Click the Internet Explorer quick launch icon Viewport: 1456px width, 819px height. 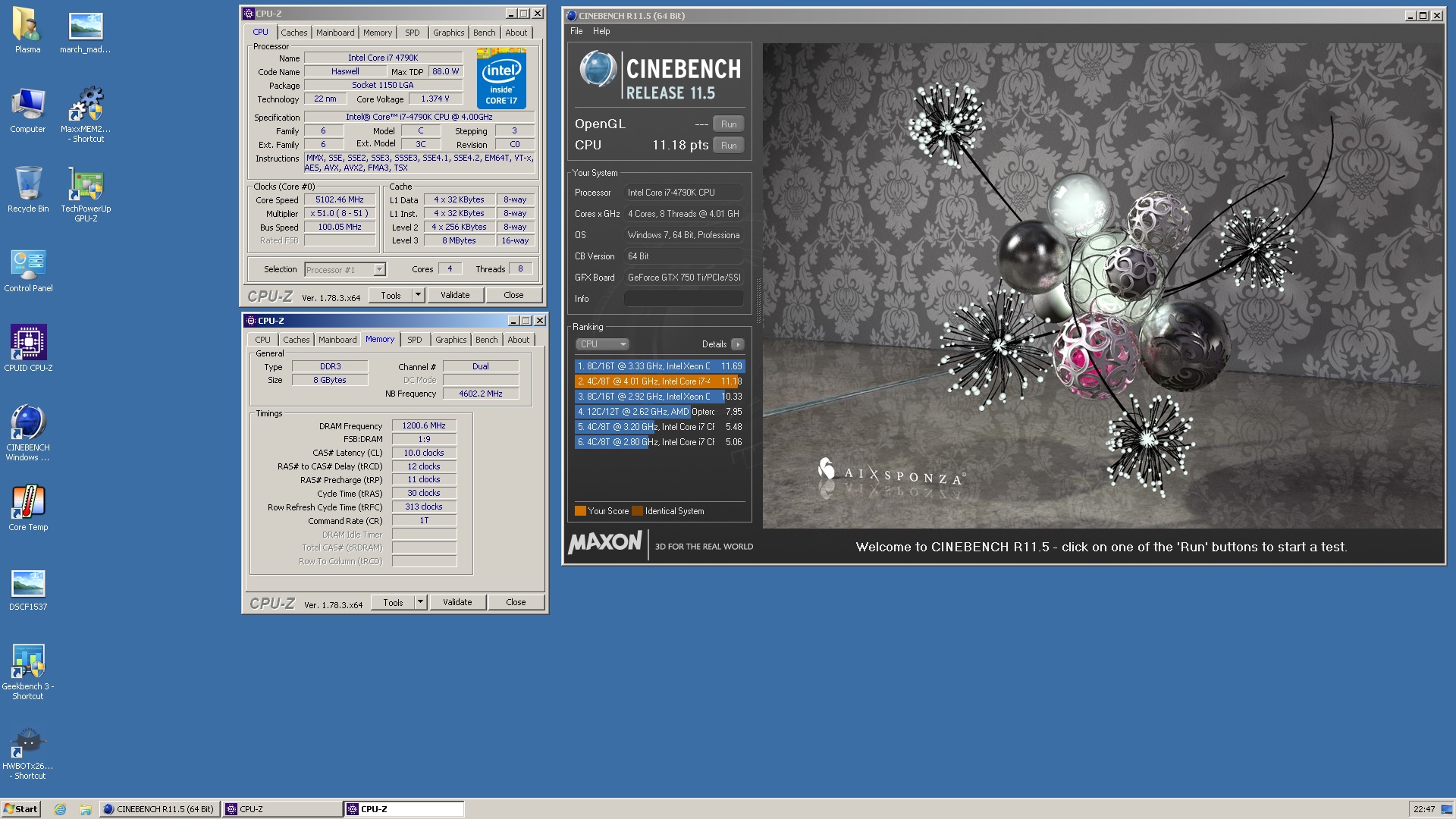click(x=60, y=809)
